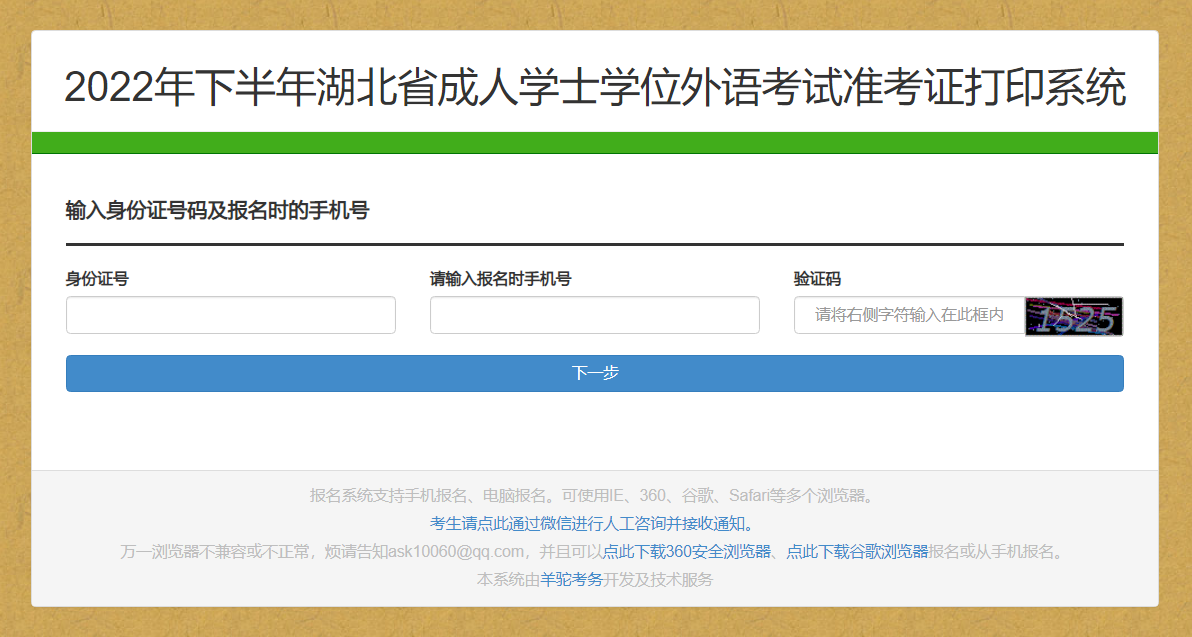Select the 验证码 label text
Image resolution: width=1192 pixels, height=637 pixels.
[x=817, y=279]
